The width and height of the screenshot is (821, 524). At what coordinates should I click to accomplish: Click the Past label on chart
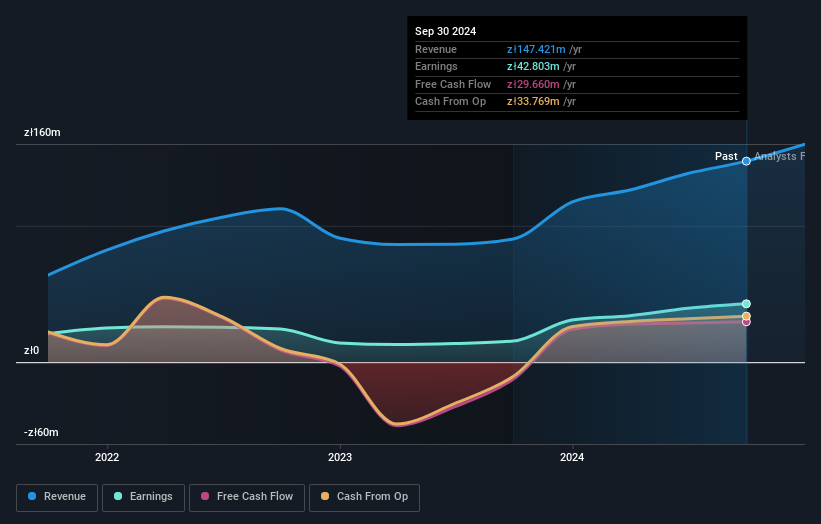coord(726,156)
